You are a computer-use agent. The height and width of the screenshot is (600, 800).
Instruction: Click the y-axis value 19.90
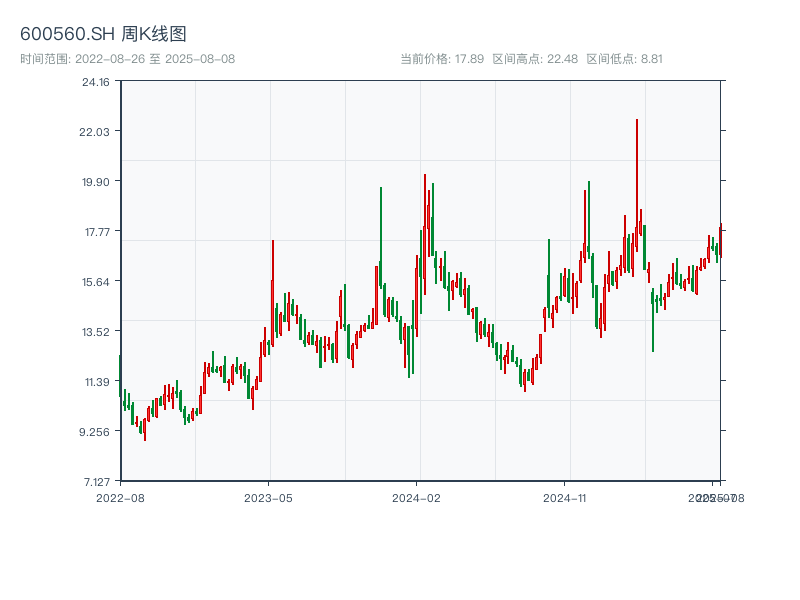96,183
